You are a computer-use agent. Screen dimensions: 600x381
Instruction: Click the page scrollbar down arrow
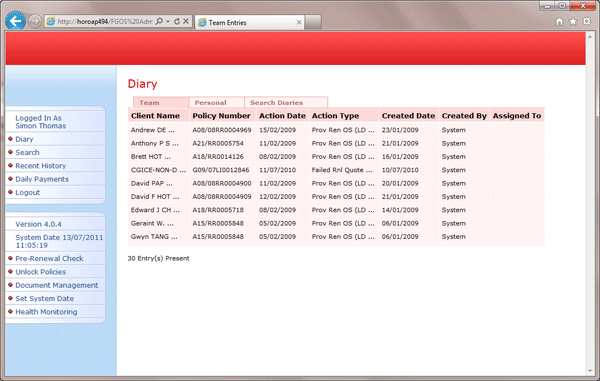tap(590, 371)
